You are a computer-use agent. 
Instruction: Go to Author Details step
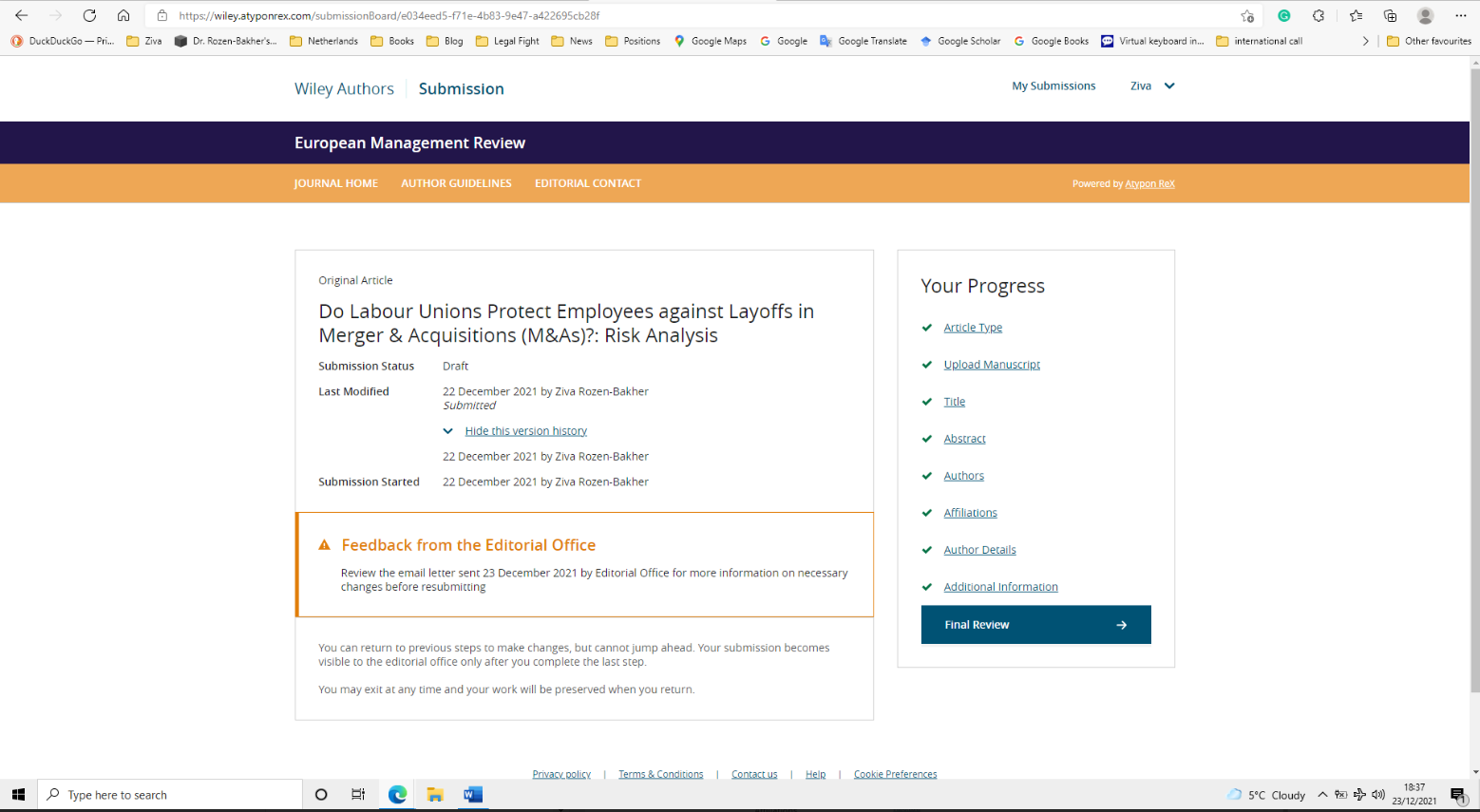click(x=979, y=550)
